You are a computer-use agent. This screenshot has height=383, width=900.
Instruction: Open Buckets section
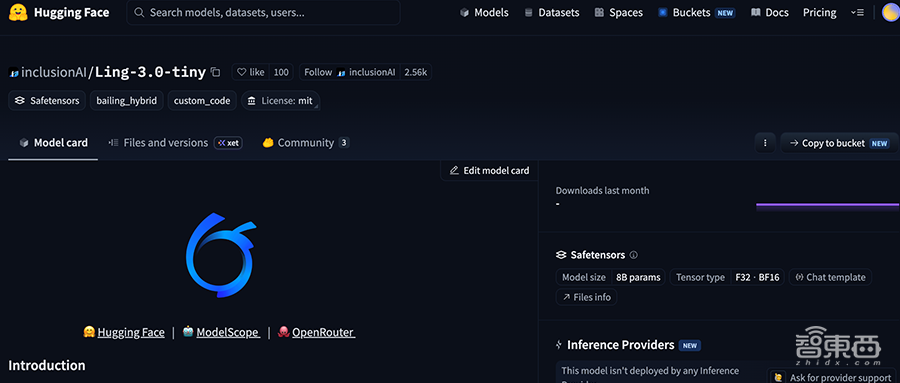point(696,12)
